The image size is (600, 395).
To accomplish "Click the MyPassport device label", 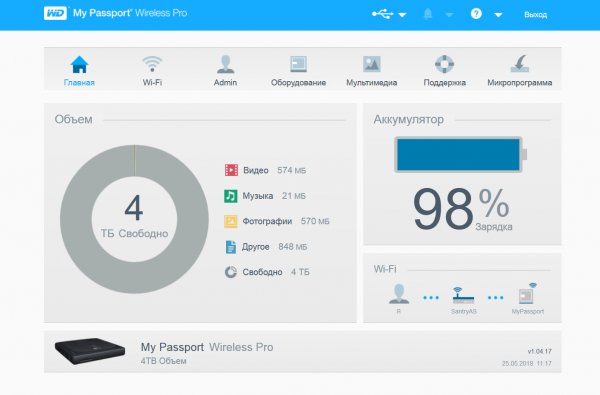I will coord(528,312).
